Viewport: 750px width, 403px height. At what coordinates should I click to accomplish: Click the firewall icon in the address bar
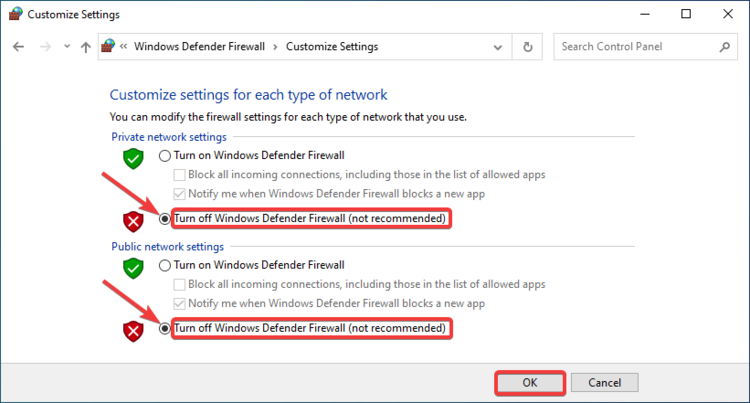(108, 46)
